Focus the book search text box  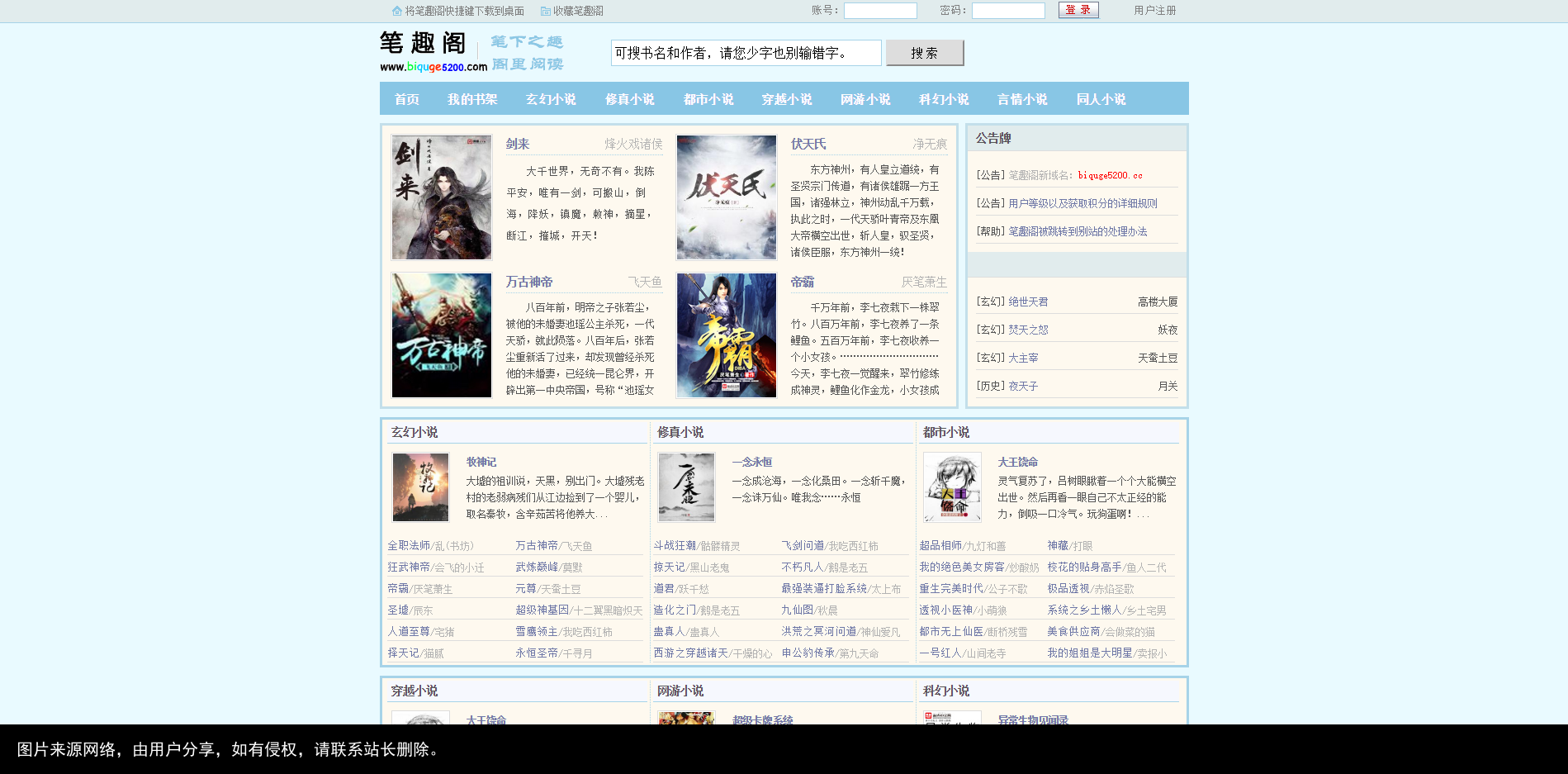tap(746, 53)
